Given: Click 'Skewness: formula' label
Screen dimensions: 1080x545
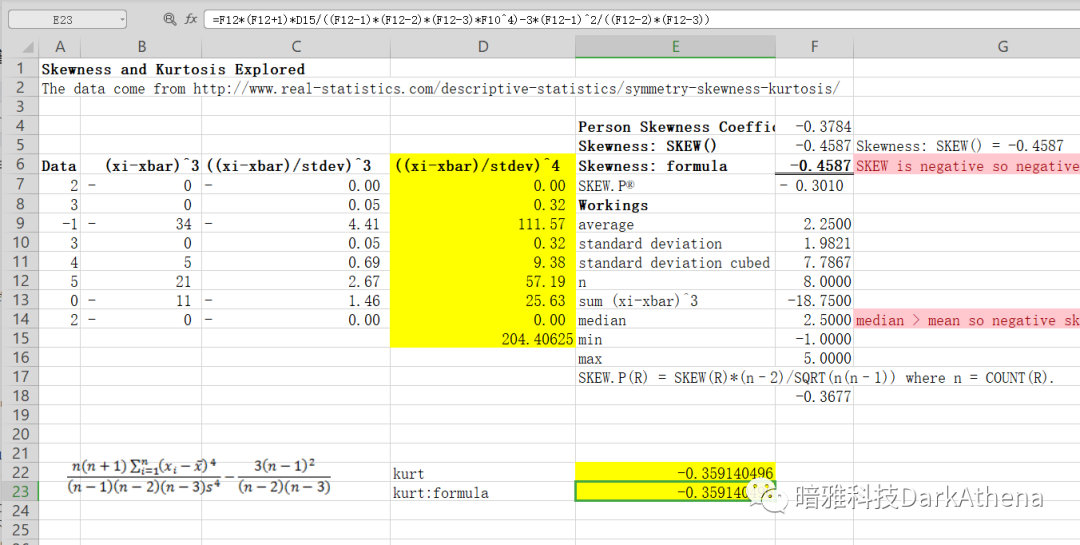Looking at the screenshot, I should tap(652, 165).
